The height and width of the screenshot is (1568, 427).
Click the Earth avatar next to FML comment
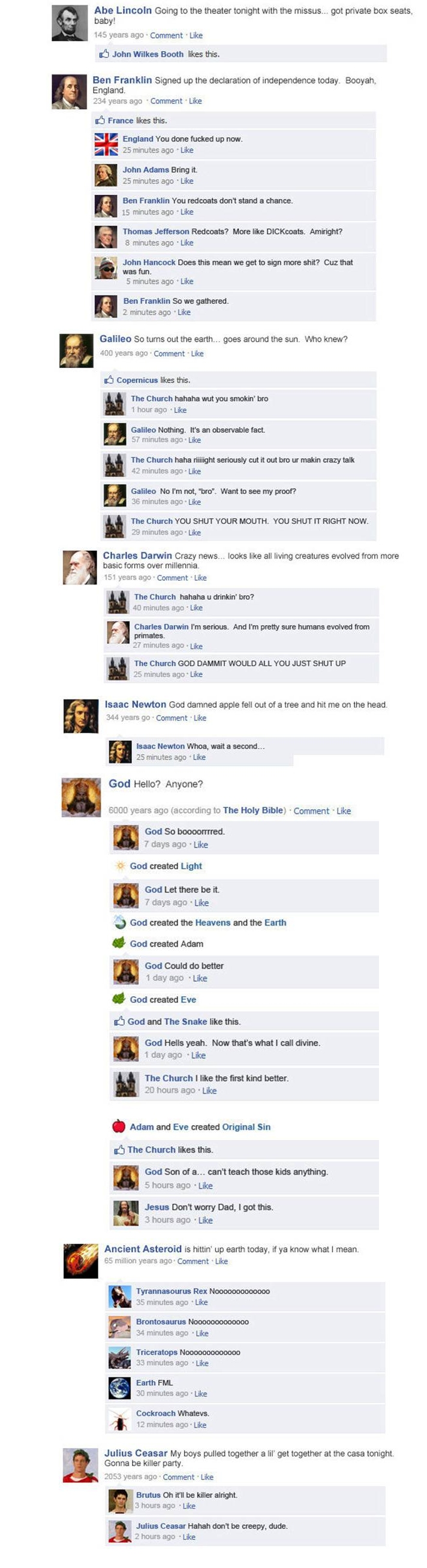pos(120,1388)
